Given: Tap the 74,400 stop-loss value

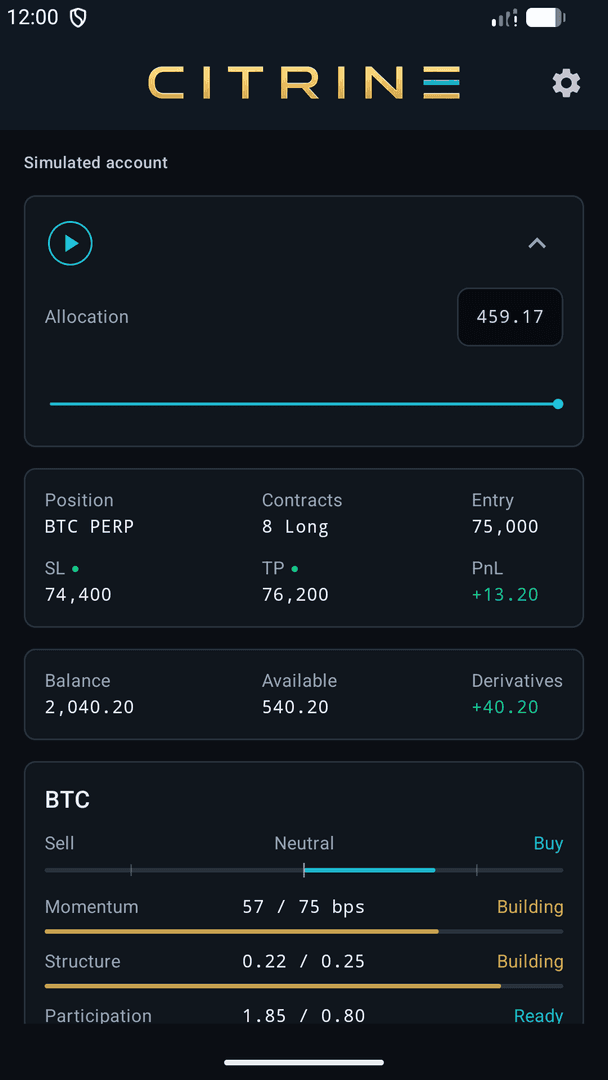Looking at the screenshot, I should point(78,594).
